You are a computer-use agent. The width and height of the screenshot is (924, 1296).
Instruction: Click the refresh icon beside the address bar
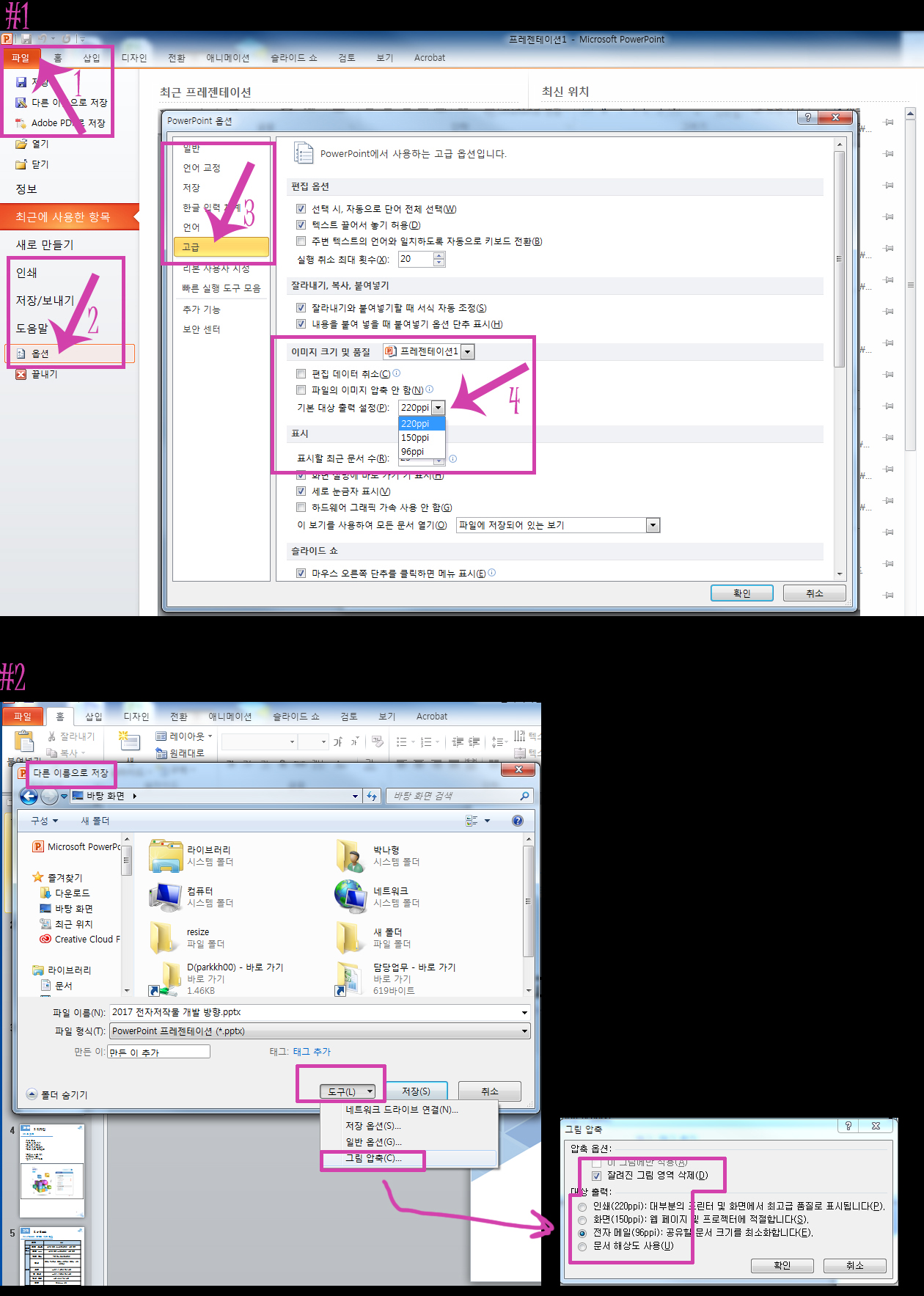(x=372, y=796)
